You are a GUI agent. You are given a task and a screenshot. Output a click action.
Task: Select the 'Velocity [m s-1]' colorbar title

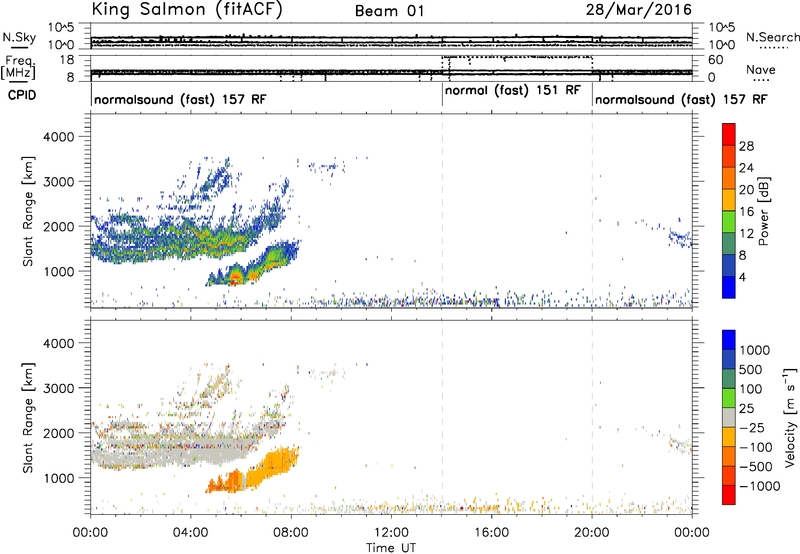[x=790, y=417]
